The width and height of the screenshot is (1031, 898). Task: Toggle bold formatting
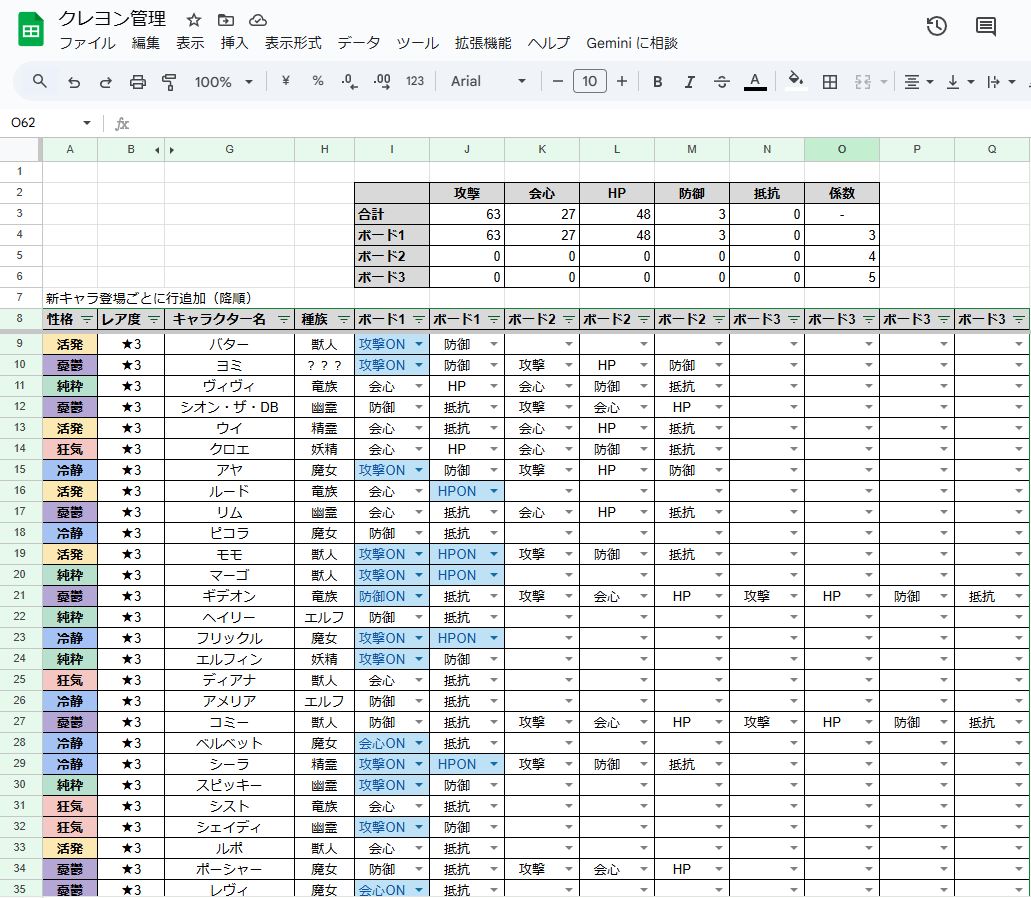tap(657, 82)
